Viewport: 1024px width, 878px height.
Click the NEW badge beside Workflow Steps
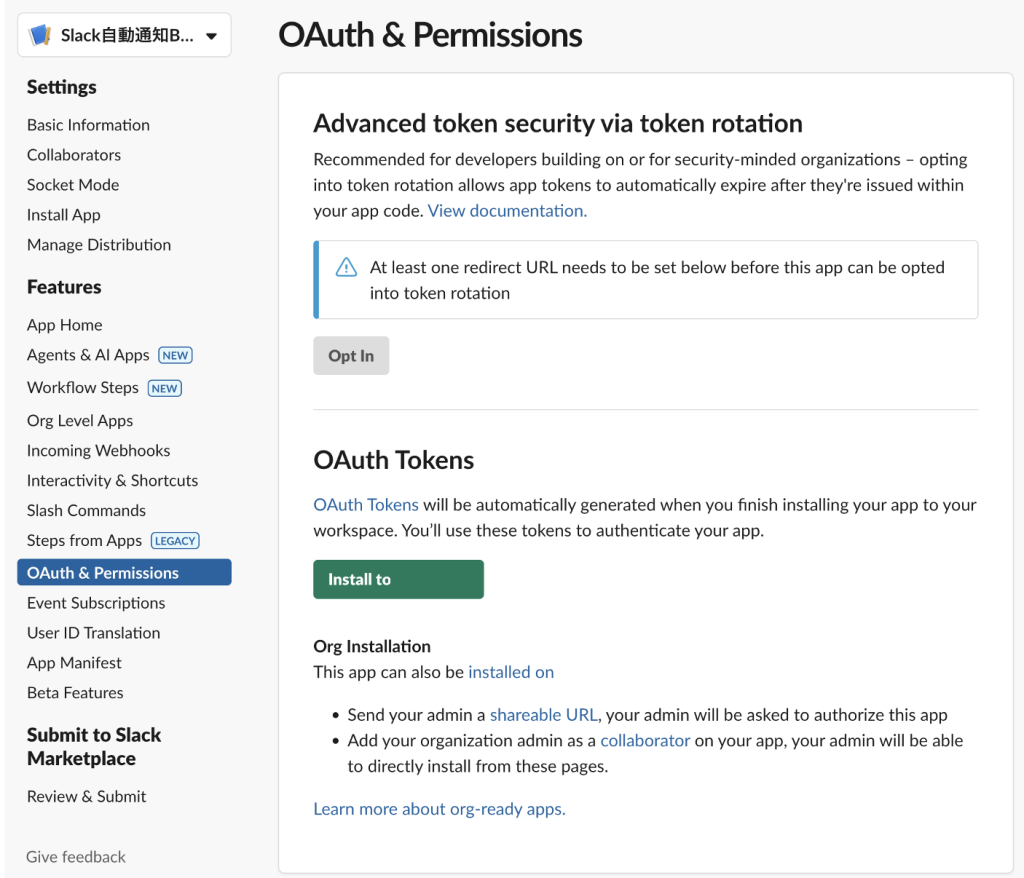pyautogui.click(x=165, y=388)
